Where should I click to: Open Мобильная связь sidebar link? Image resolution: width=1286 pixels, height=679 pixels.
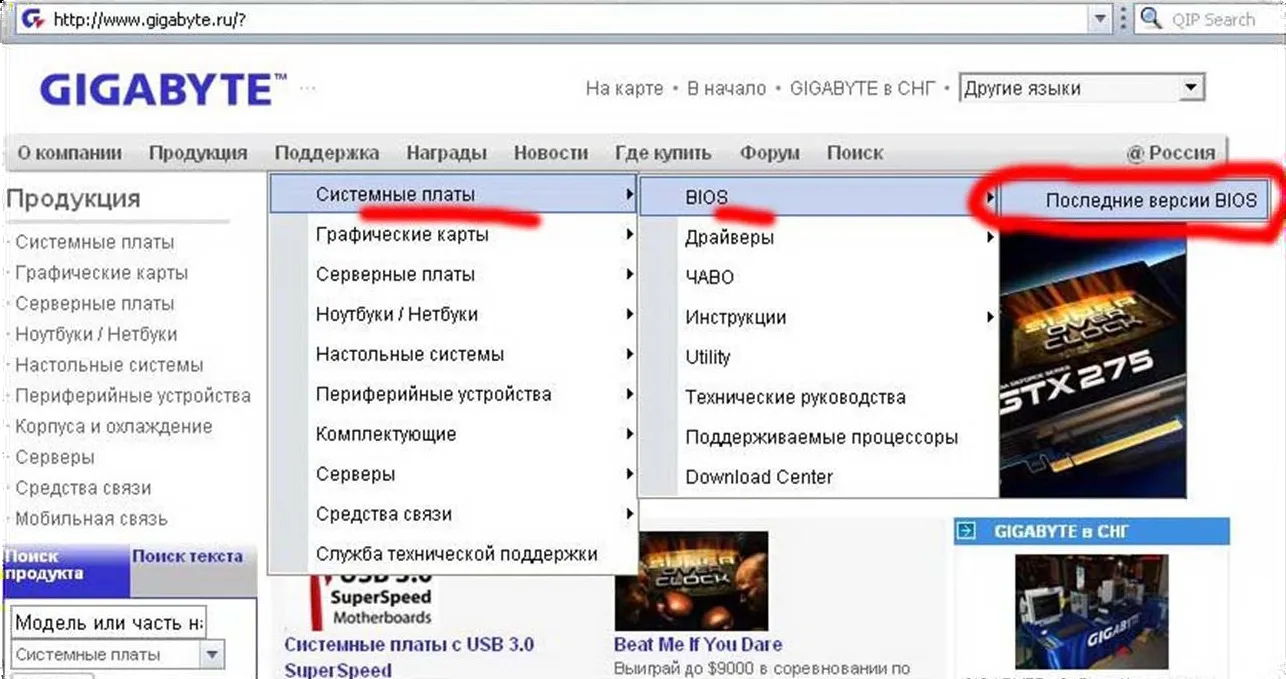pos(91,519)
